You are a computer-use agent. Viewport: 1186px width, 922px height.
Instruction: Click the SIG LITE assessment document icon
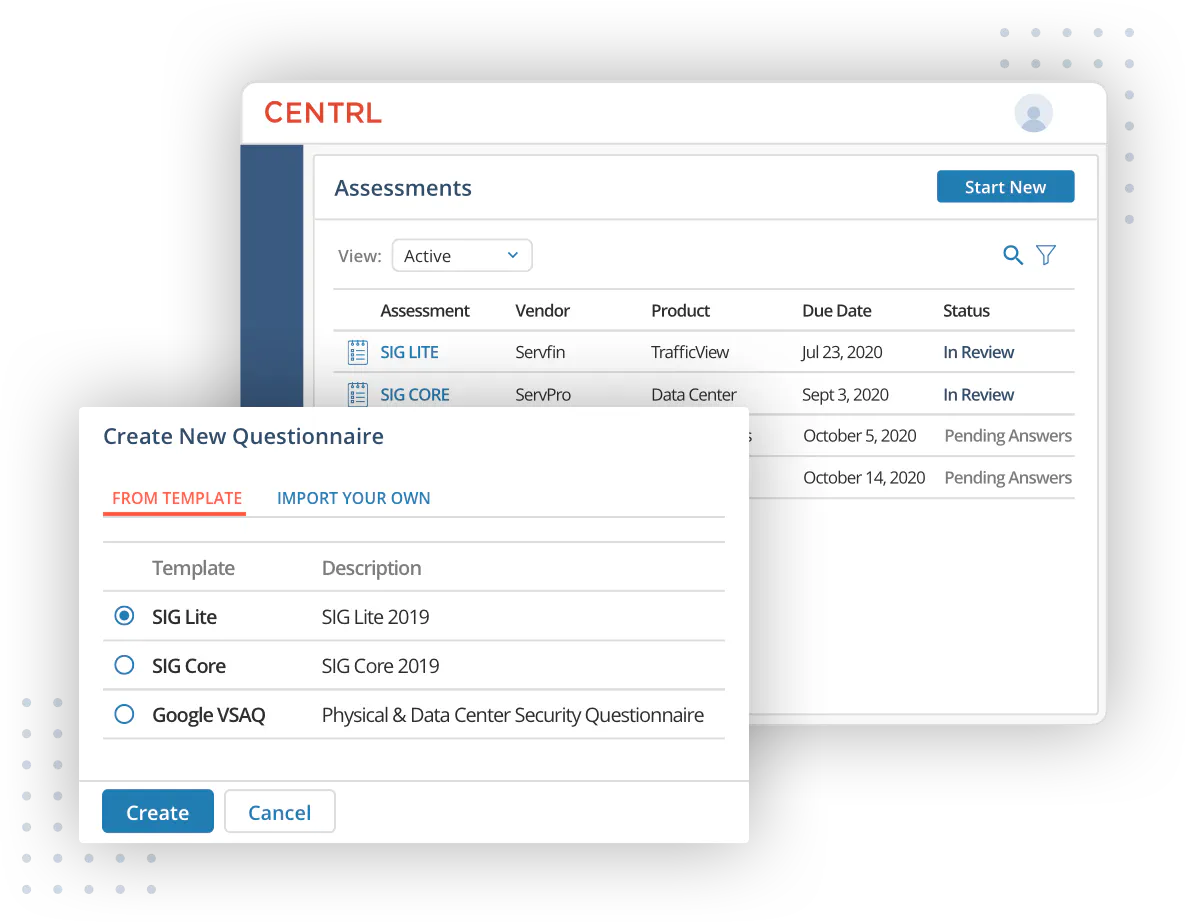click(357, 352)
